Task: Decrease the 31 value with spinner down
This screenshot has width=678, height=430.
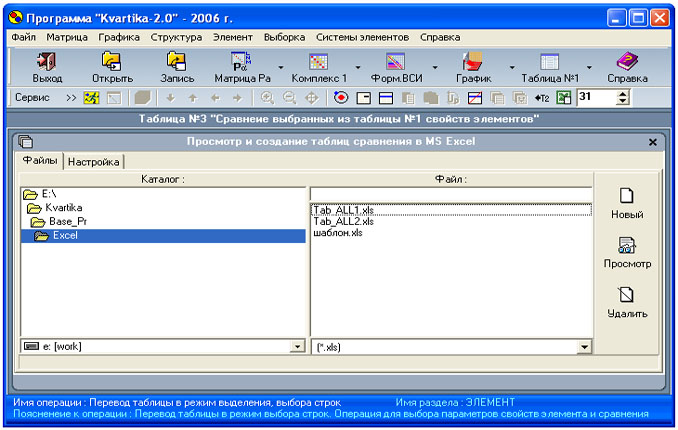Action: [x=622, y=102]
